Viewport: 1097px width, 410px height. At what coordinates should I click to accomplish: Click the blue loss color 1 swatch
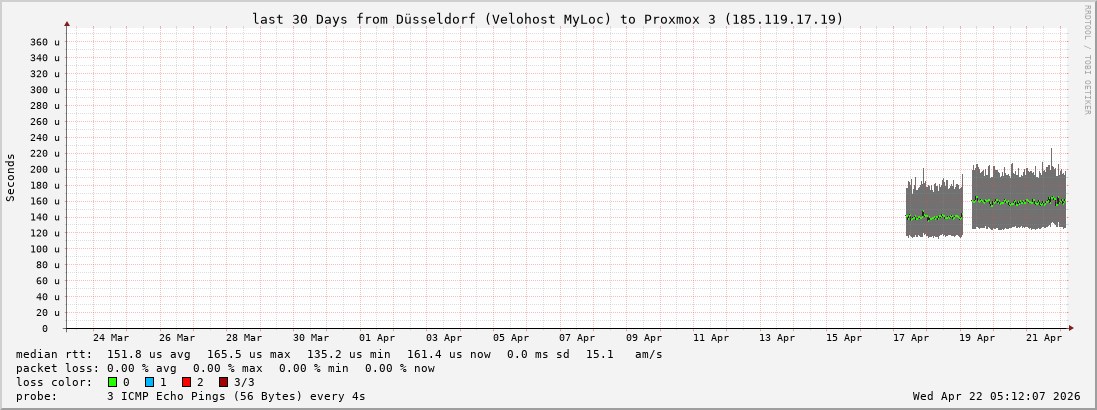click(149, 382)
